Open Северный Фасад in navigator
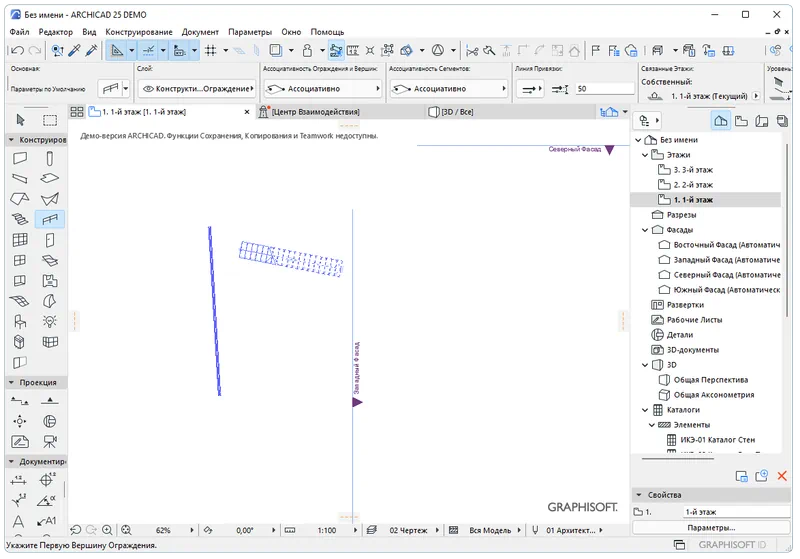Viewport: 800px width, 559px height. (726, 274)
